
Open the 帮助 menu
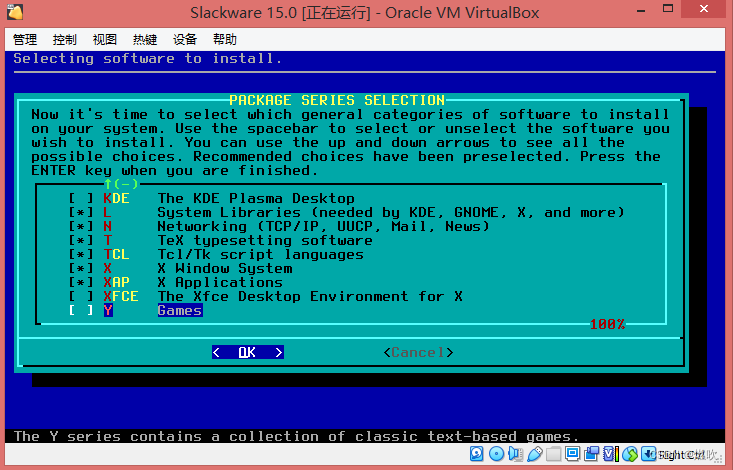(x=225, y=40)
